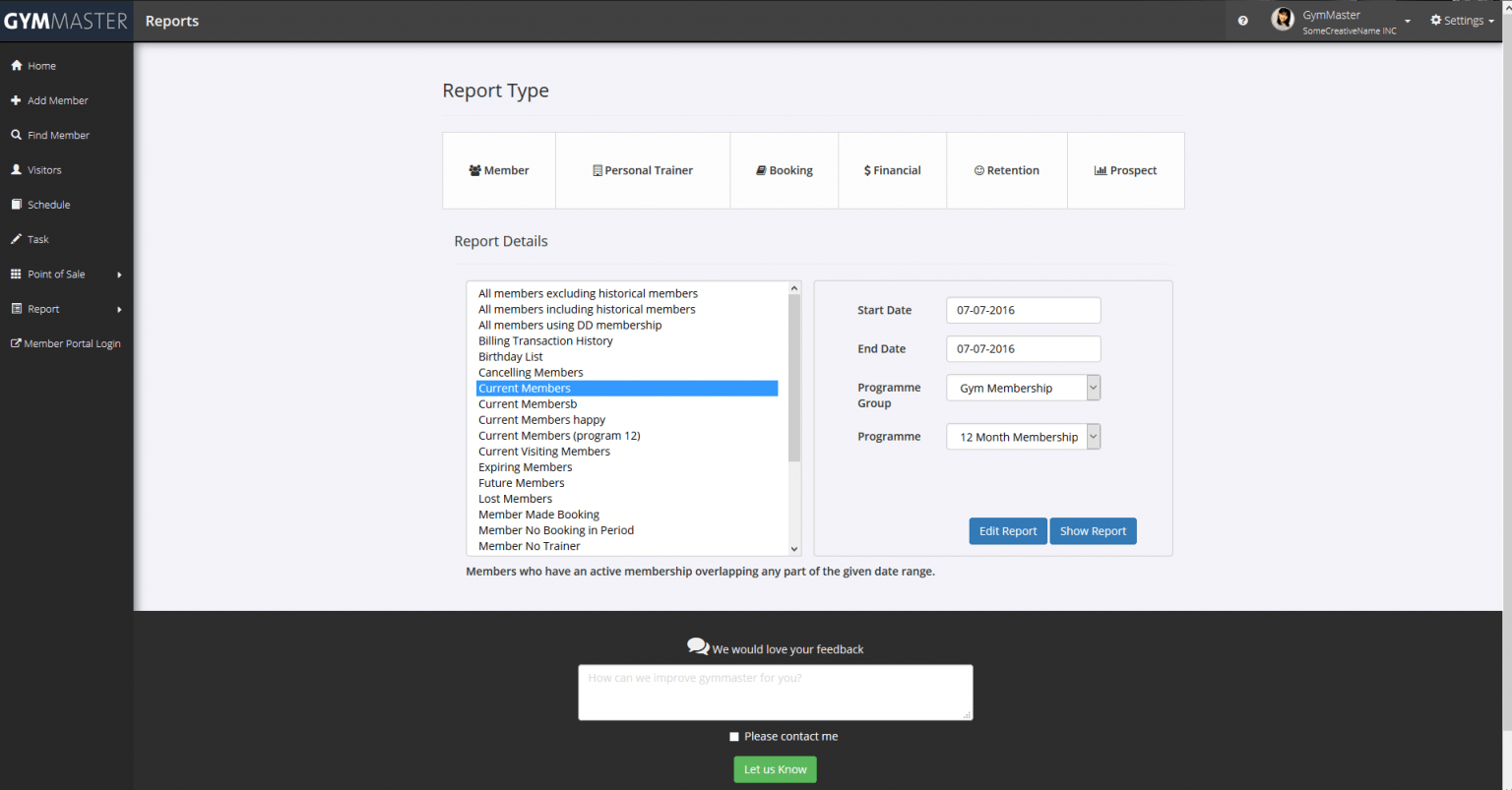Click the Home house icon in sidebar
The image size is (1512, 790).
16,66
